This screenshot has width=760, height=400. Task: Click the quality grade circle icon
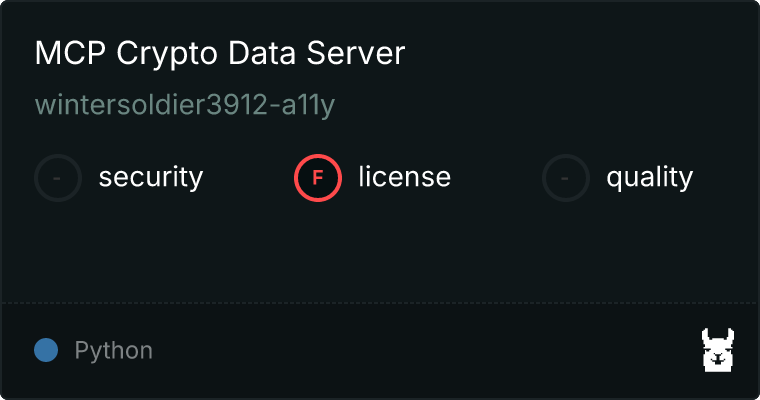point(566,178)
